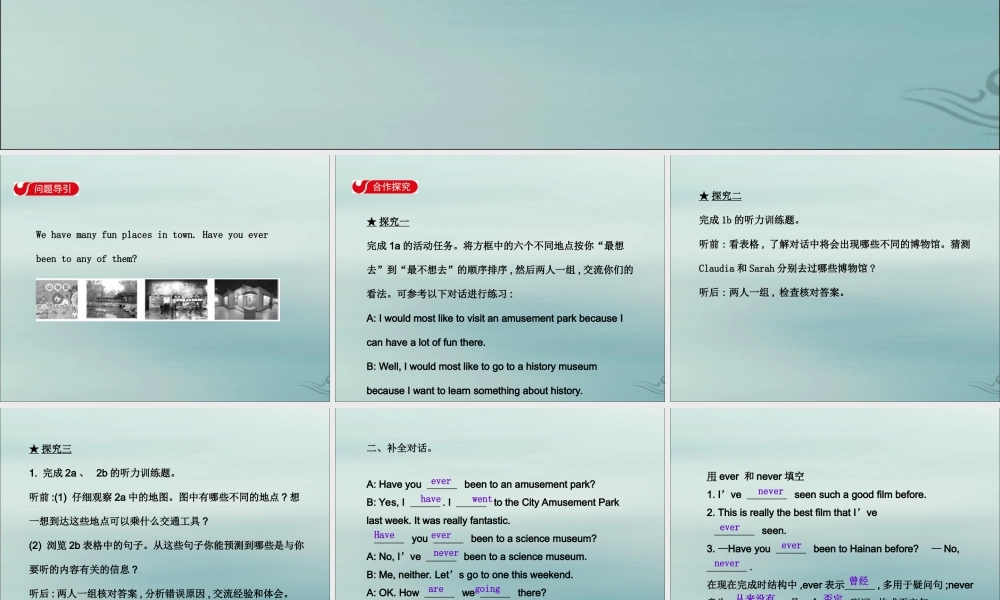Click the filled answer 'went' before 'to the City'
This screenshot has height=600, width=1000.
482,499
